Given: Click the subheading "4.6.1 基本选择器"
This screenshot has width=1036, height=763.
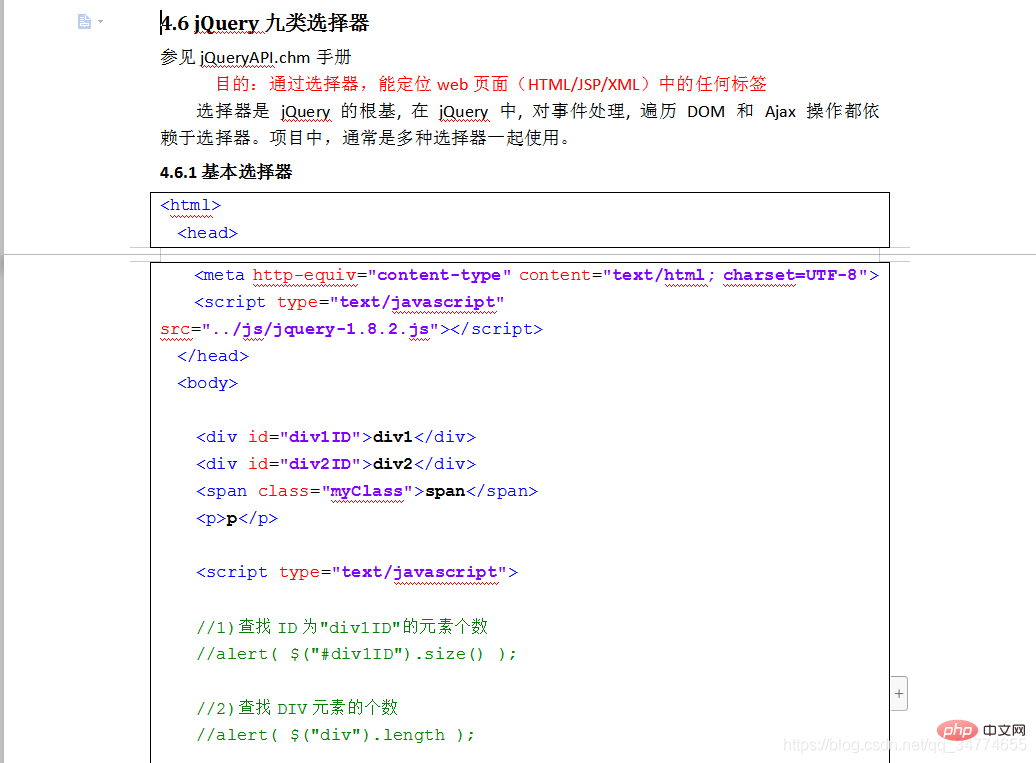Looking at the screenshot, I should [x=226, y=172].
